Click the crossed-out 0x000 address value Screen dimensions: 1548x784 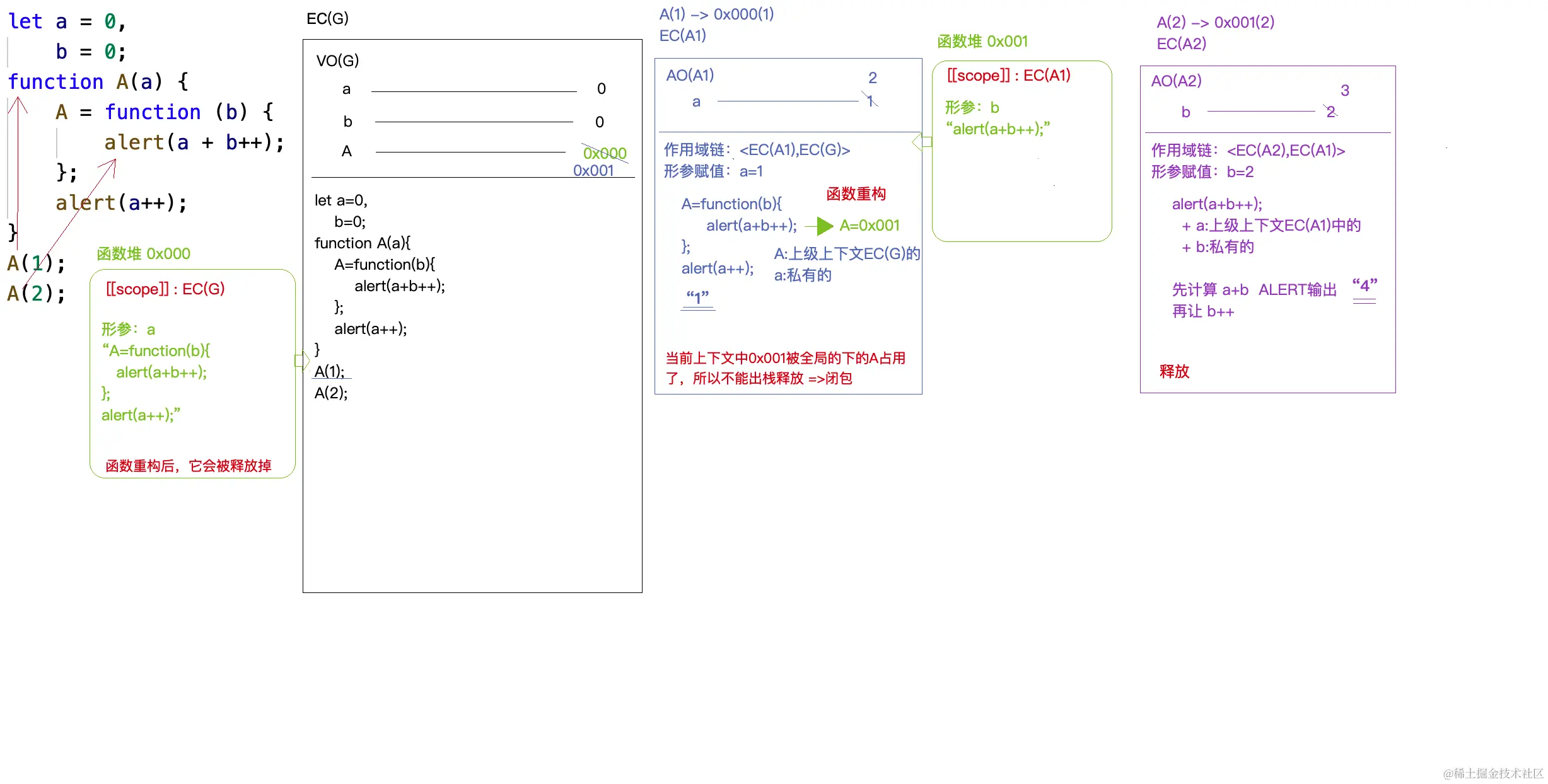[x=604, y=153]
